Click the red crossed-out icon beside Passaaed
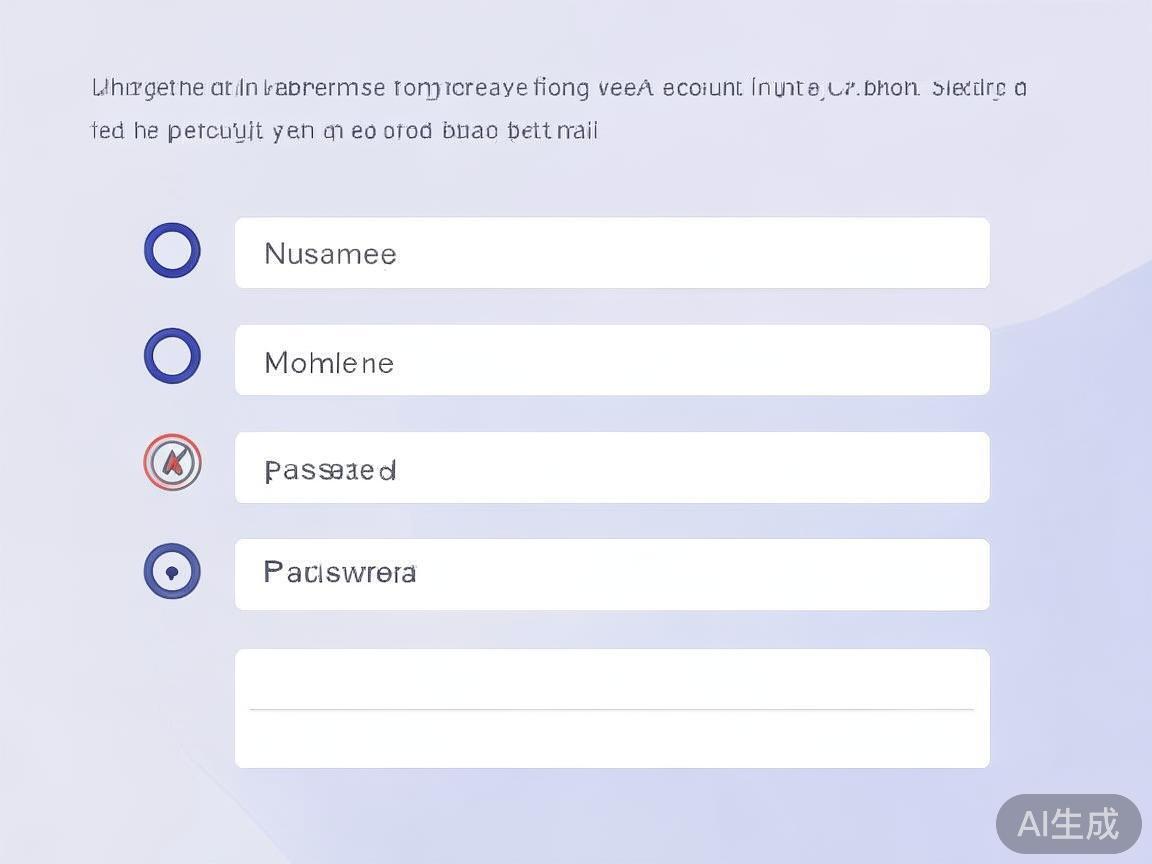 (x=172, y=462)
